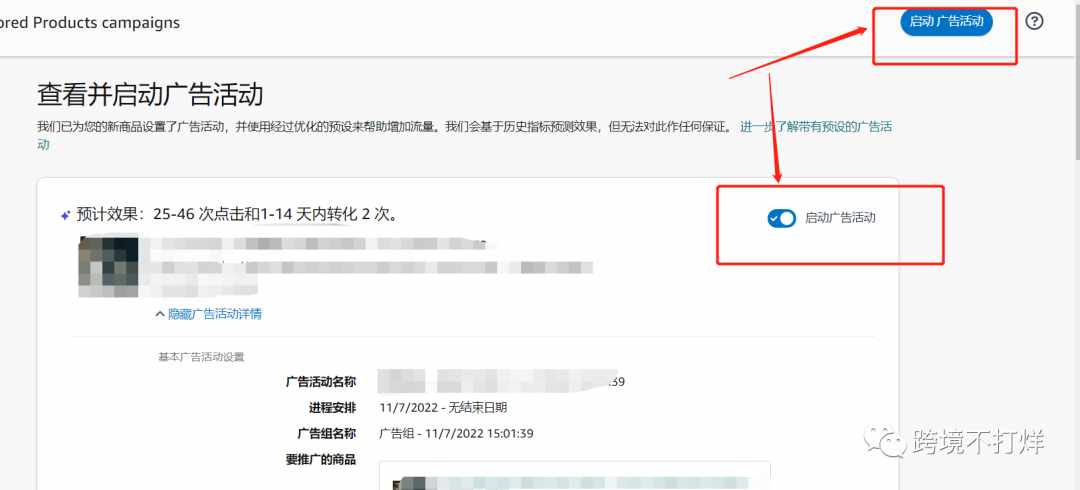Click the WeChat logo watermark icon

(885, 441)
